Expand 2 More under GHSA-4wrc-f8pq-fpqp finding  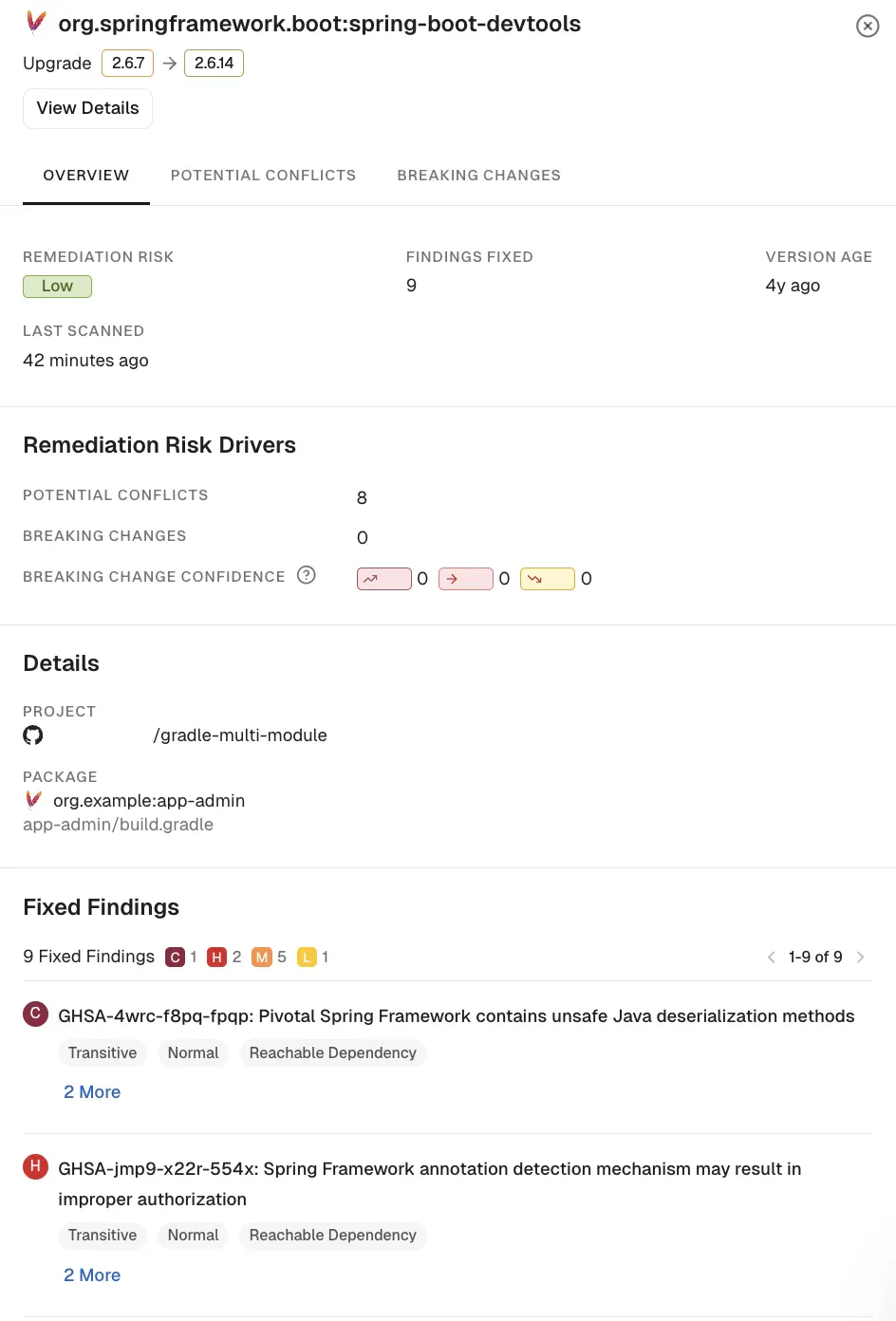click(92, 1092)
